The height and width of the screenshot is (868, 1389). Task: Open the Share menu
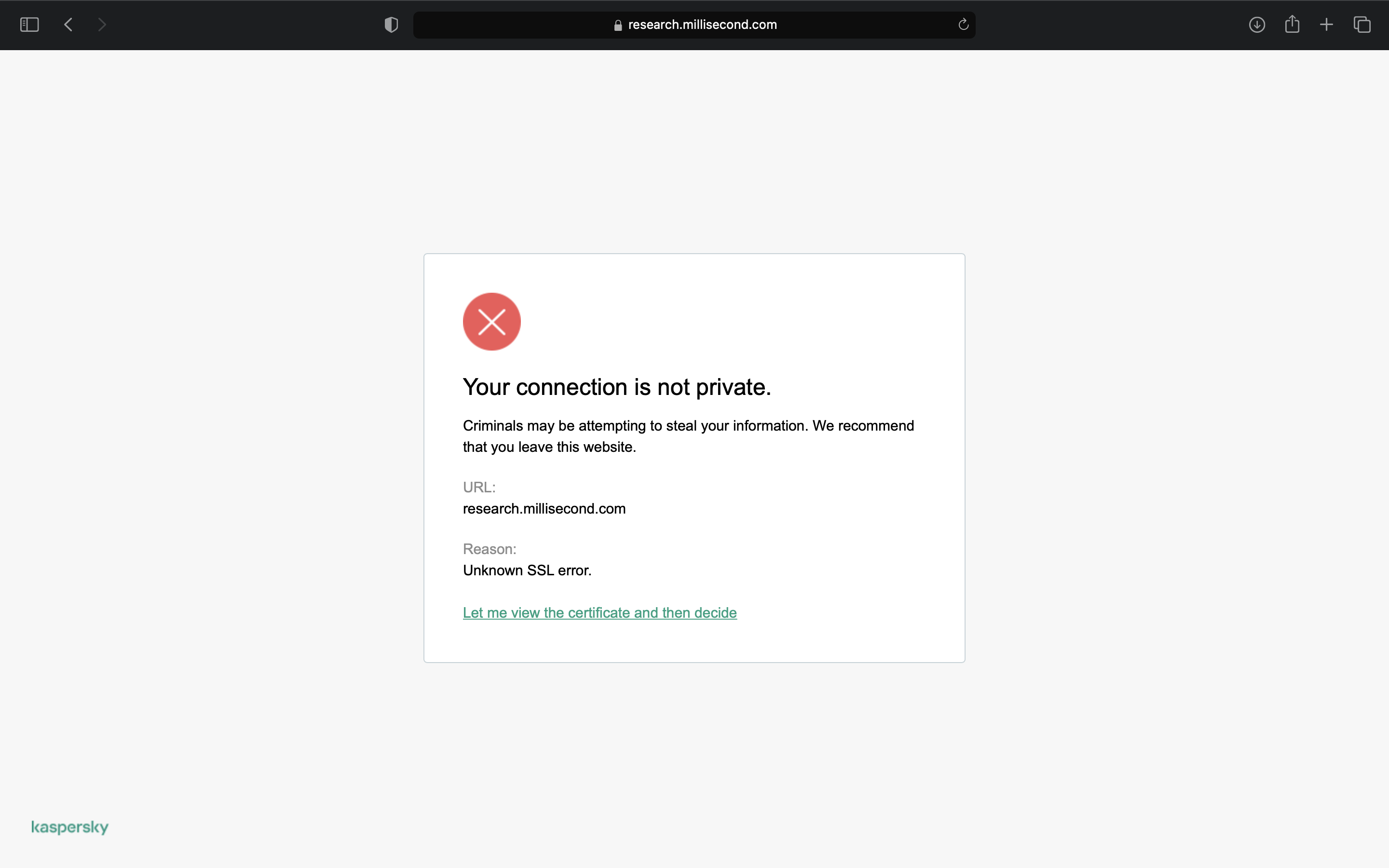click(1292, 24)
